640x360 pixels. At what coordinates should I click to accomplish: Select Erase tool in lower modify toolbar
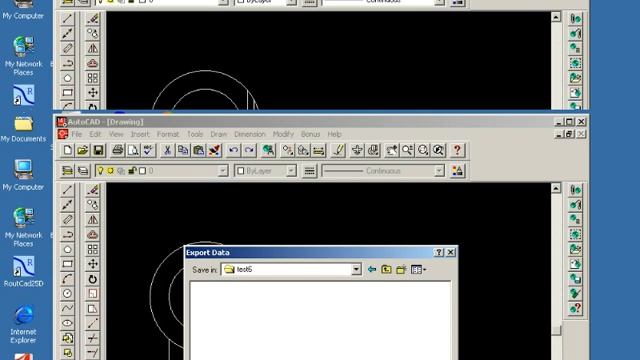(x=93, y=190)
